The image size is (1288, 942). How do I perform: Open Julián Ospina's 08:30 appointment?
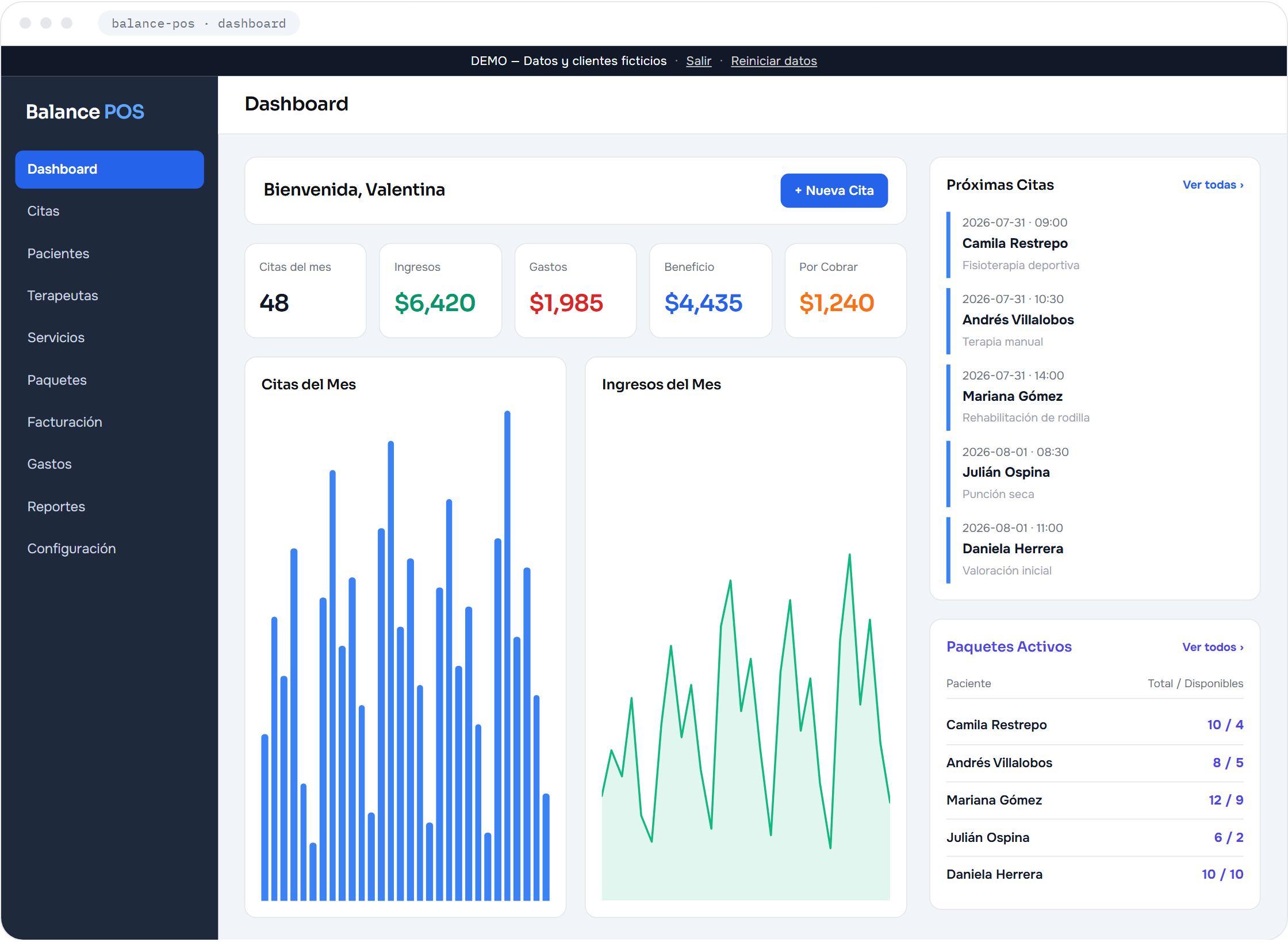point(1094,474)
